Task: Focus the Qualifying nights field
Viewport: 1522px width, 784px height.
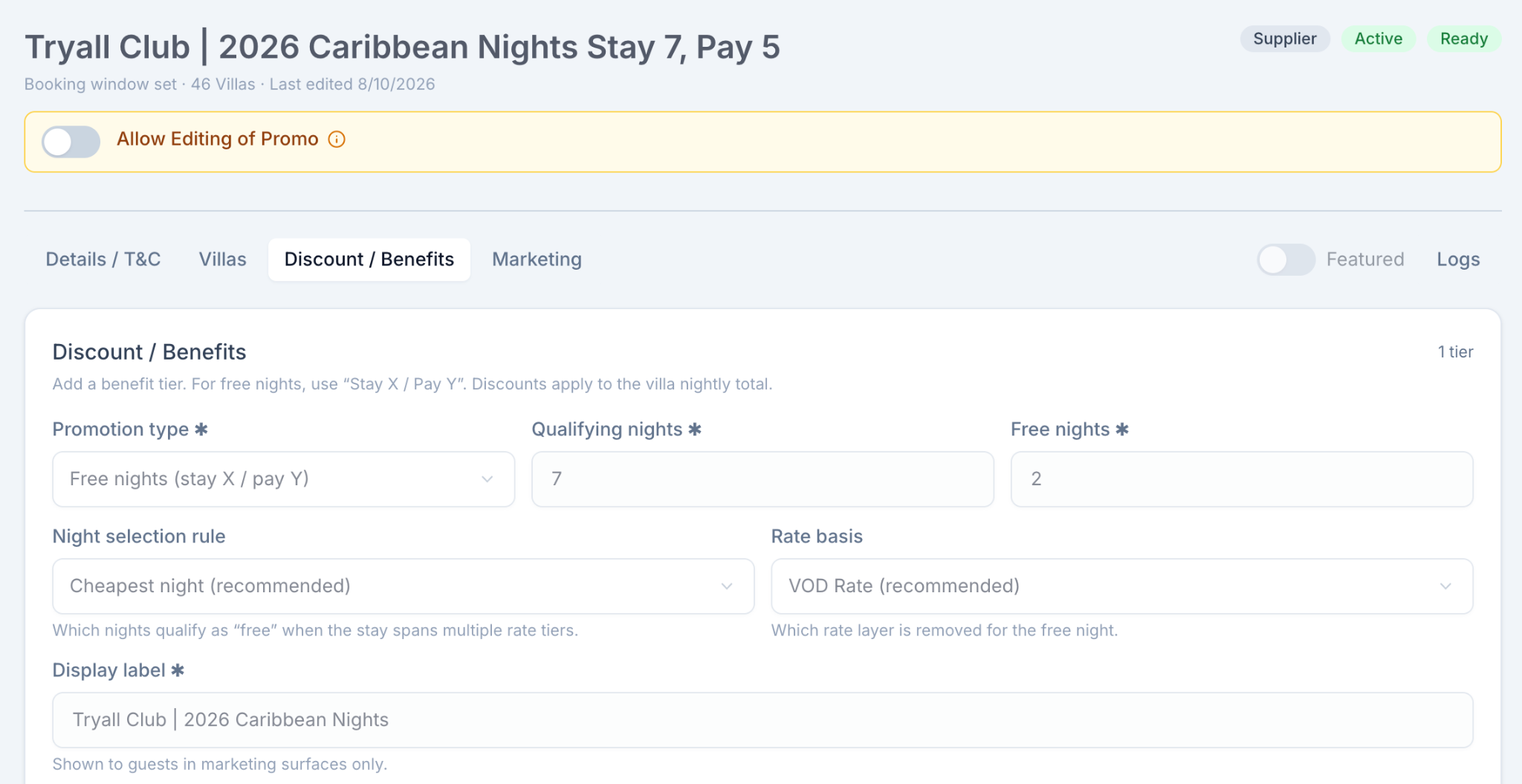Action: click(x=763, y=479)
